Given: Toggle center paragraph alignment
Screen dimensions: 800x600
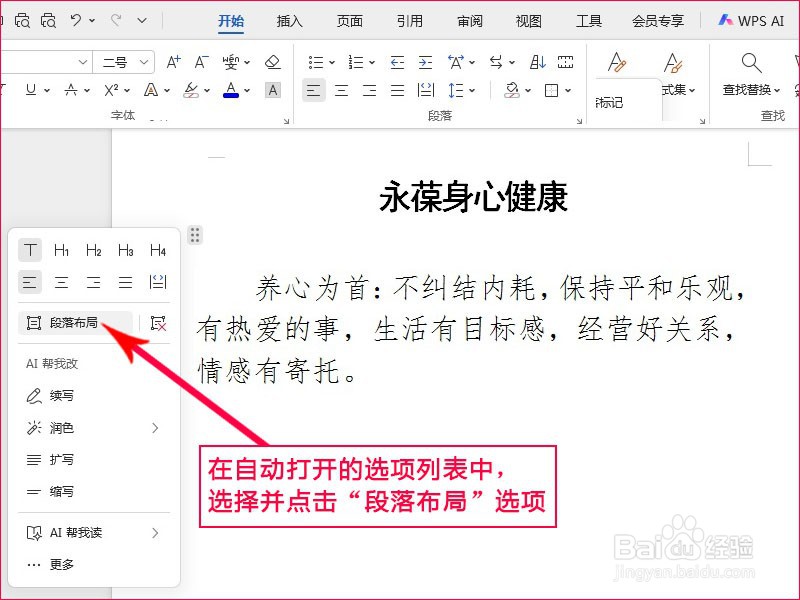Looking at the screenshot, I should (341, 90).
